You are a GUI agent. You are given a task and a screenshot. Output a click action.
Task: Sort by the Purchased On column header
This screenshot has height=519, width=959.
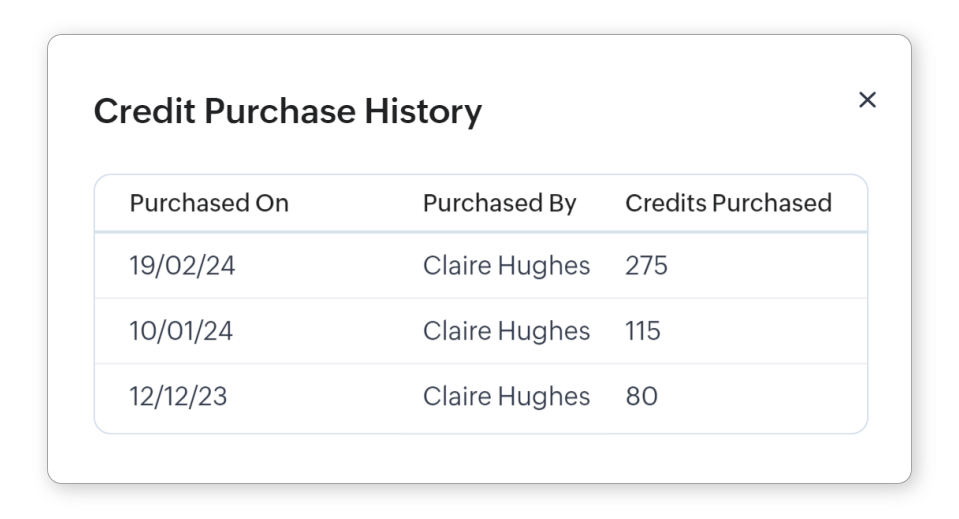point(209,203)
